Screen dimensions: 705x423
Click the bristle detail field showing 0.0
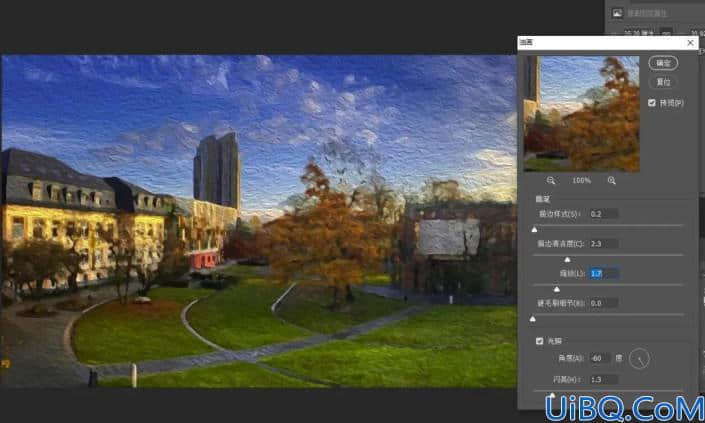(603, 303)
